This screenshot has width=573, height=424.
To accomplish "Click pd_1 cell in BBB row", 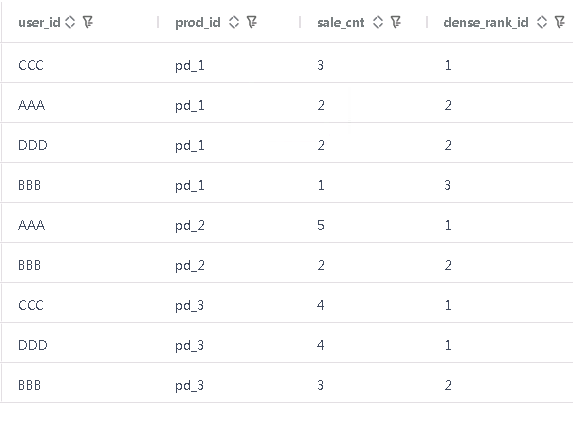I will (190, 186).
